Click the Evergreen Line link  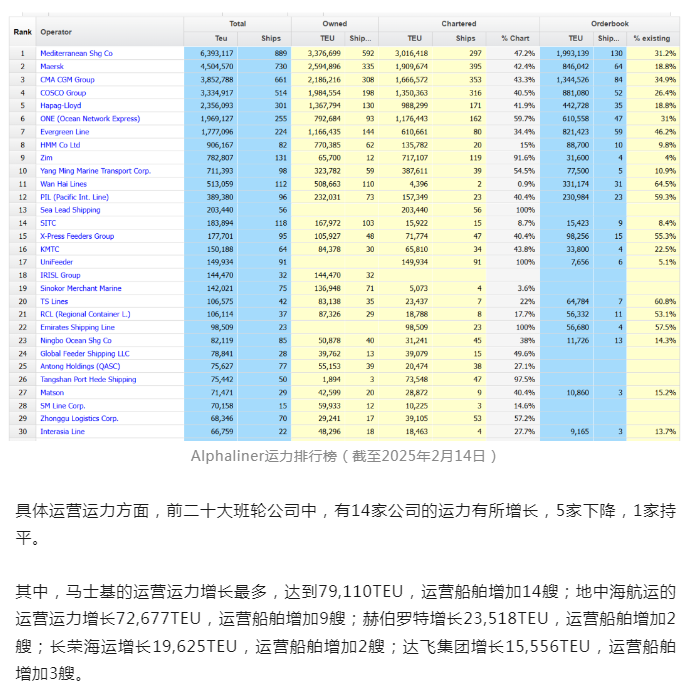click(65, 132)
